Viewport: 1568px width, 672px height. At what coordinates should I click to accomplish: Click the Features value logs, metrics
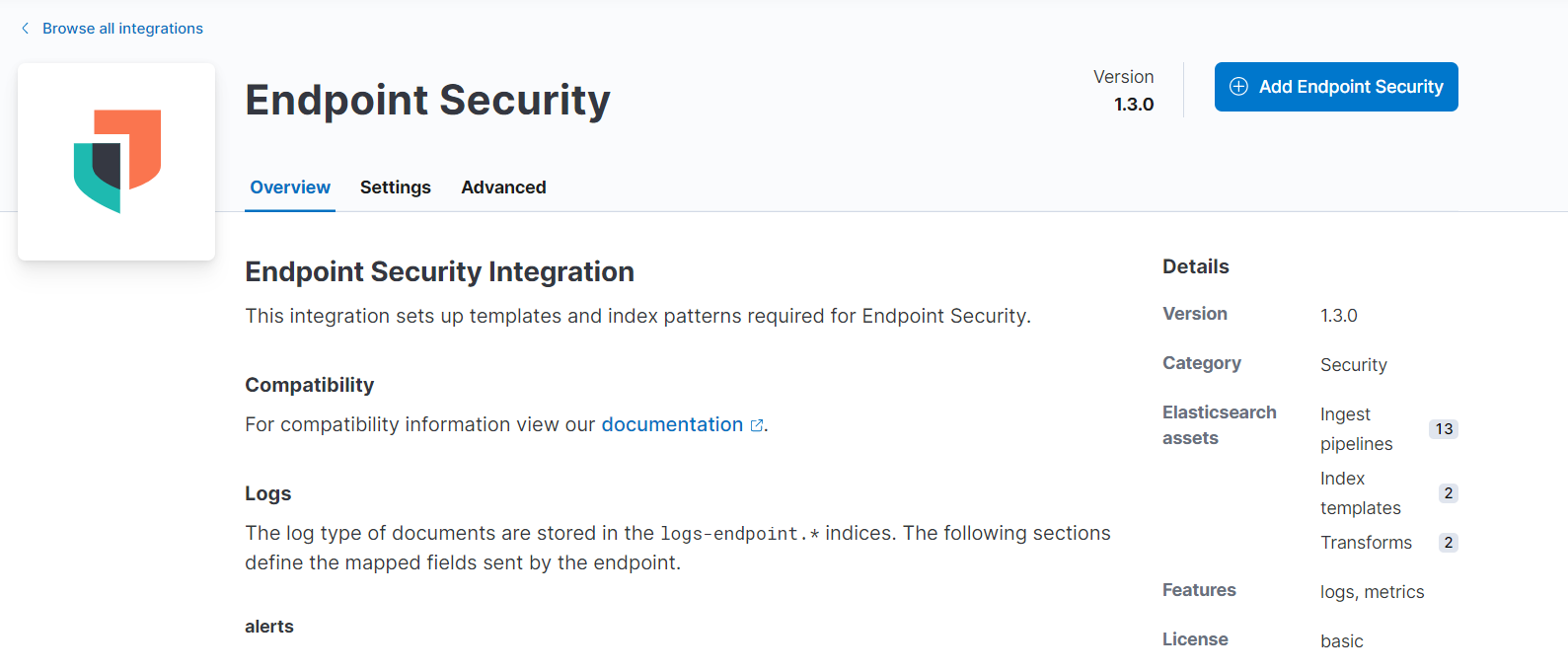[x=1373, y=592]
